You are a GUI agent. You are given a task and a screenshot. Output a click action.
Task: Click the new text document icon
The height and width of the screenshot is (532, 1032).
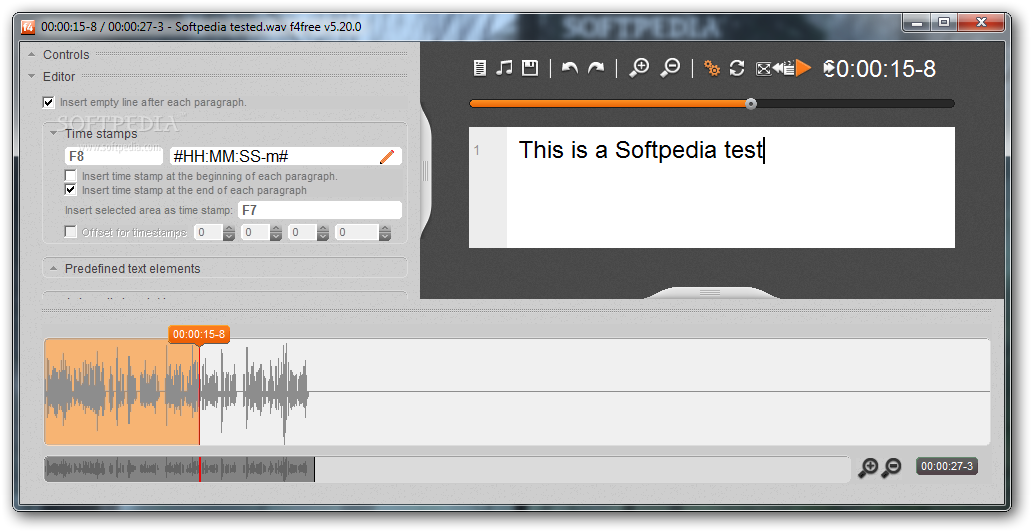(480, 68)
